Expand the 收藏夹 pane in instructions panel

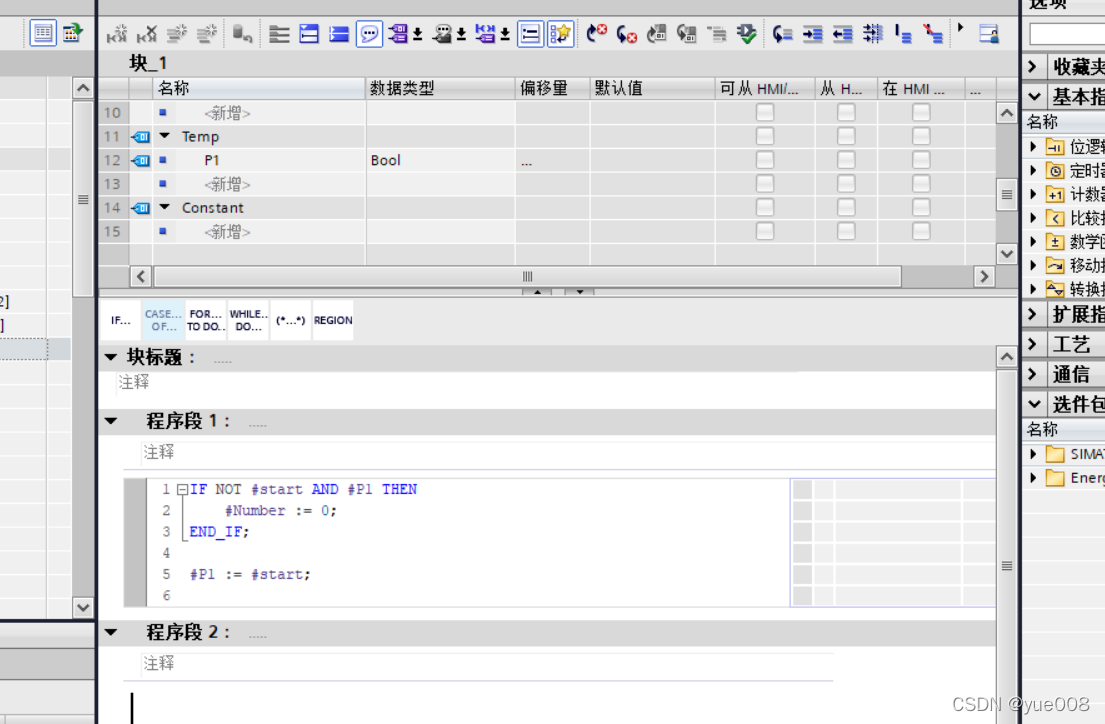tap(1032, 67)
